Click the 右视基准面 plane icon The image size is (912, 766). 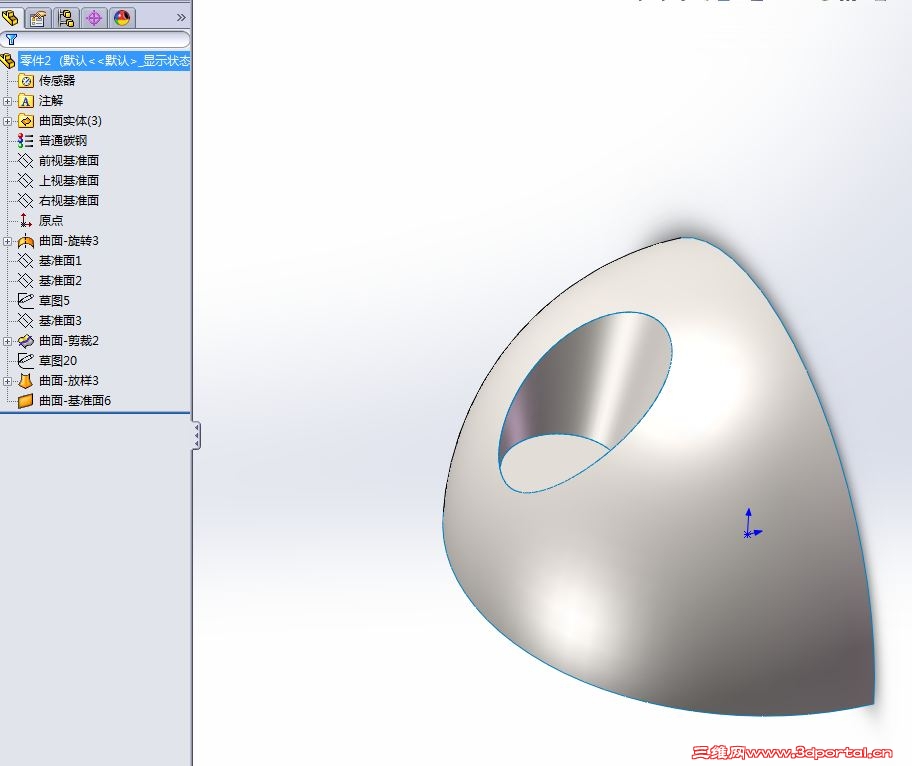[25, 201]
